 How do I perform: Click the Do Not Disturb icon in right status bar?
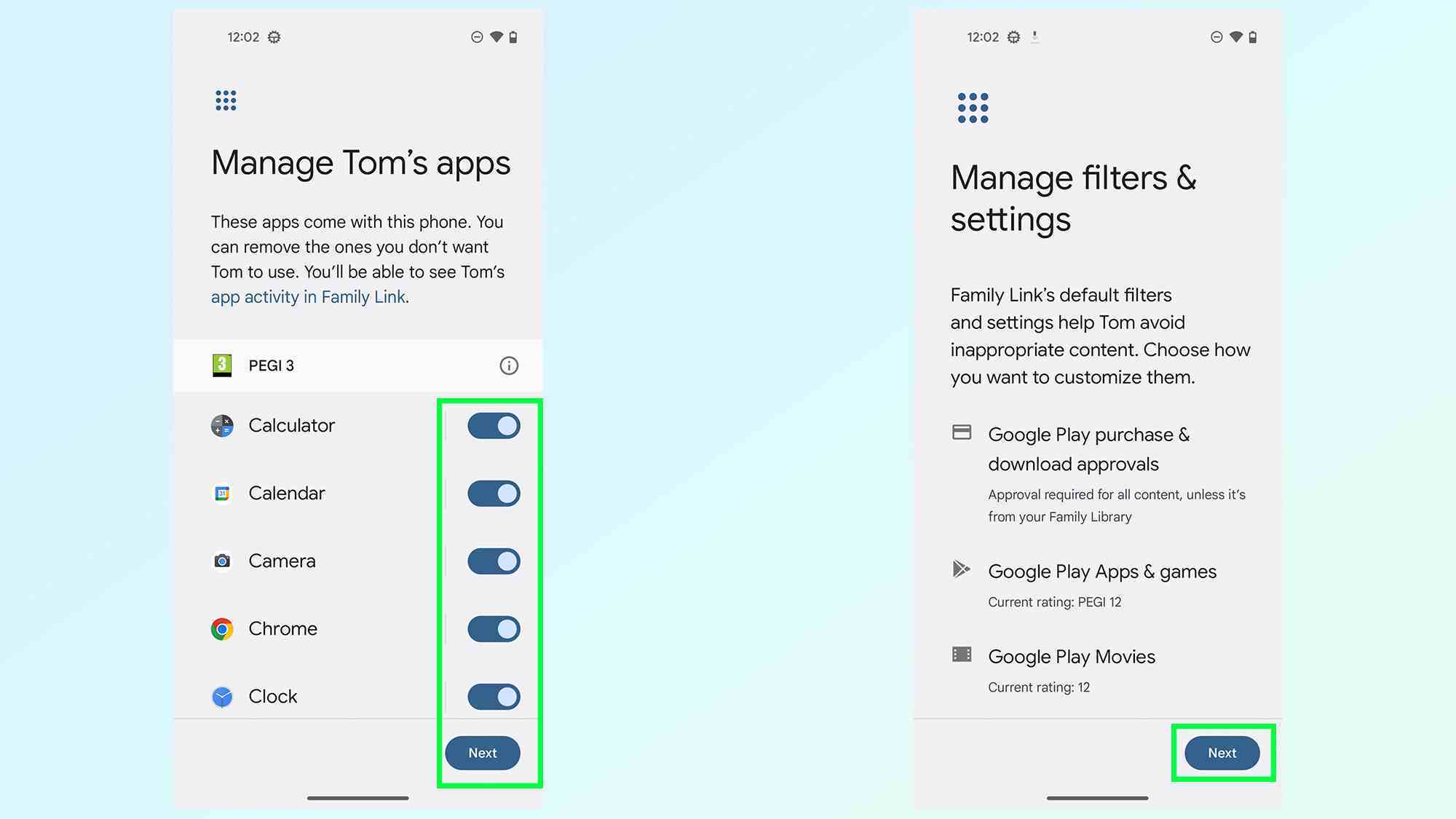[x=1216, y=37]
